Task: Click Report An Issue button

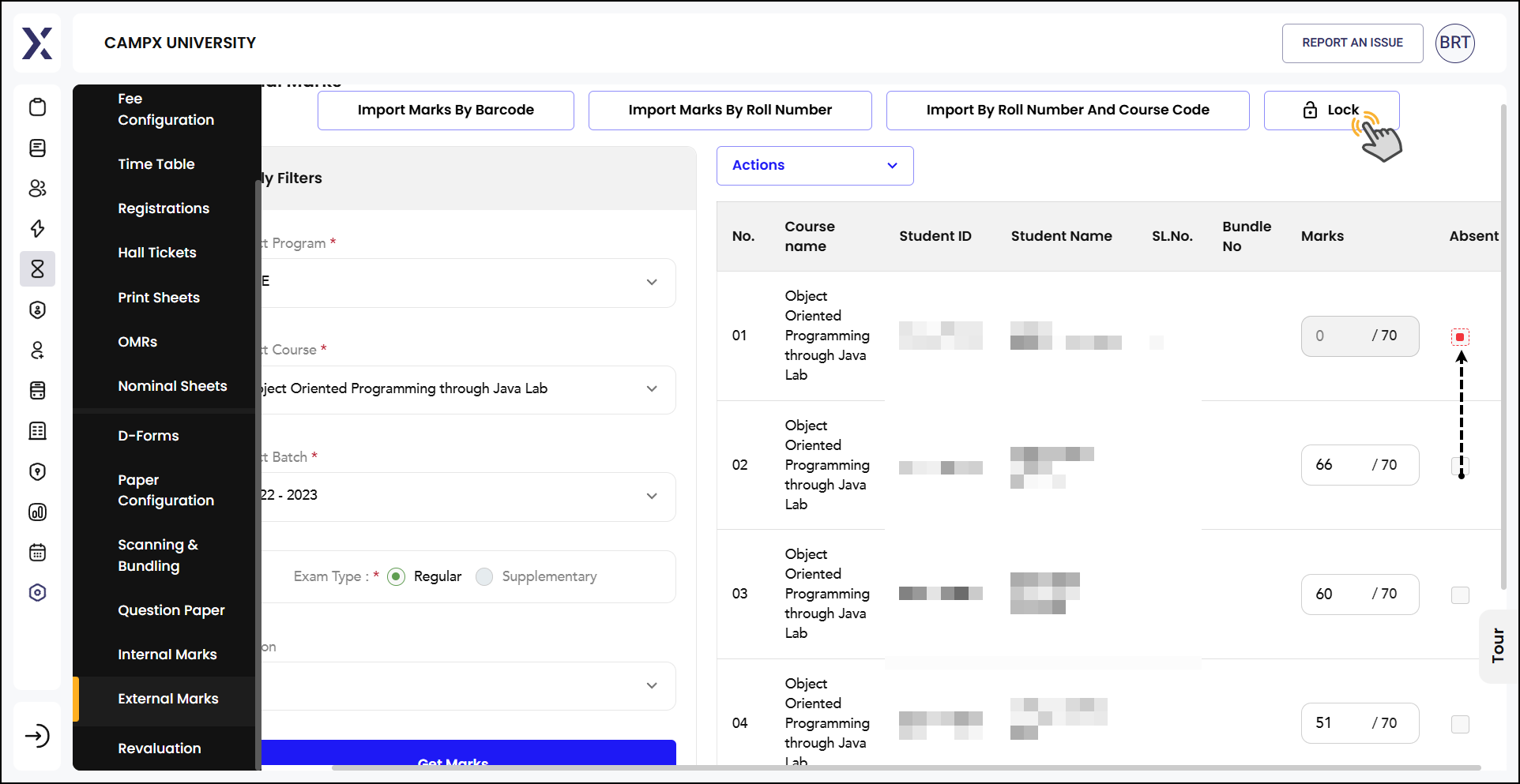Action: 1353,43
